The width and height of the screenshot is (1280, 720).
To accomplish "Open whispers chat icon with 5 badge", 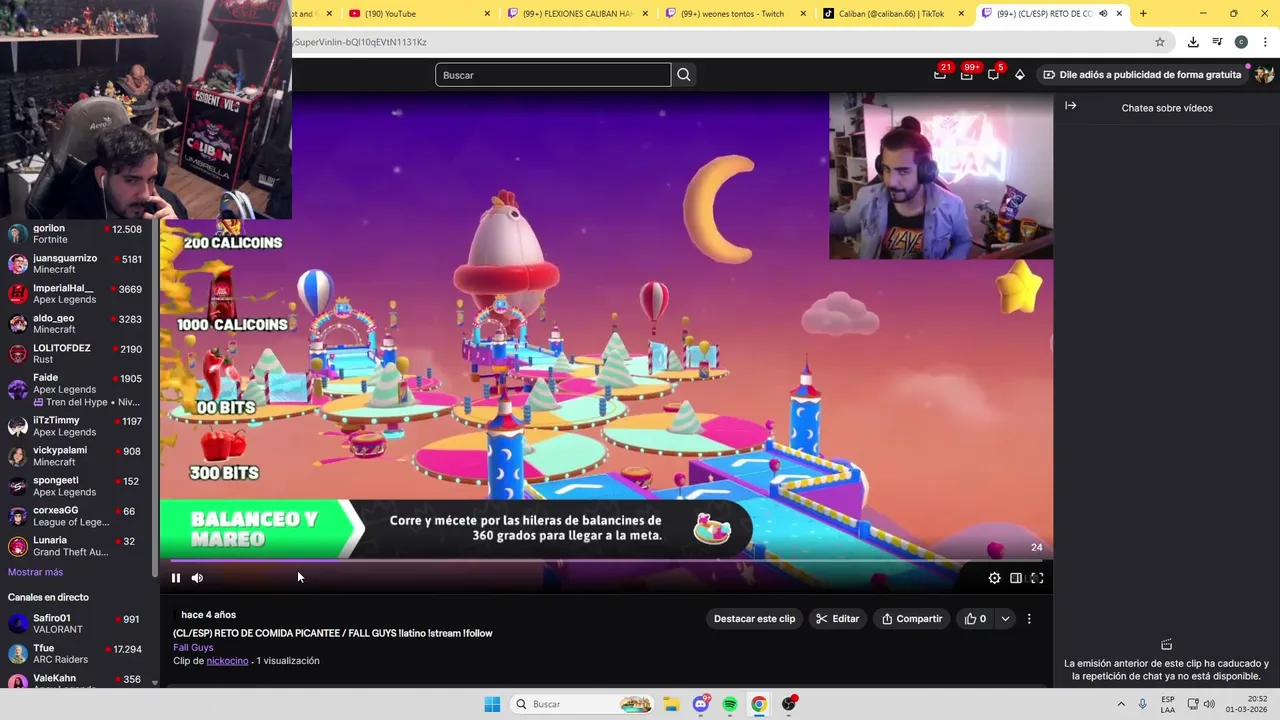I will 994,74.
